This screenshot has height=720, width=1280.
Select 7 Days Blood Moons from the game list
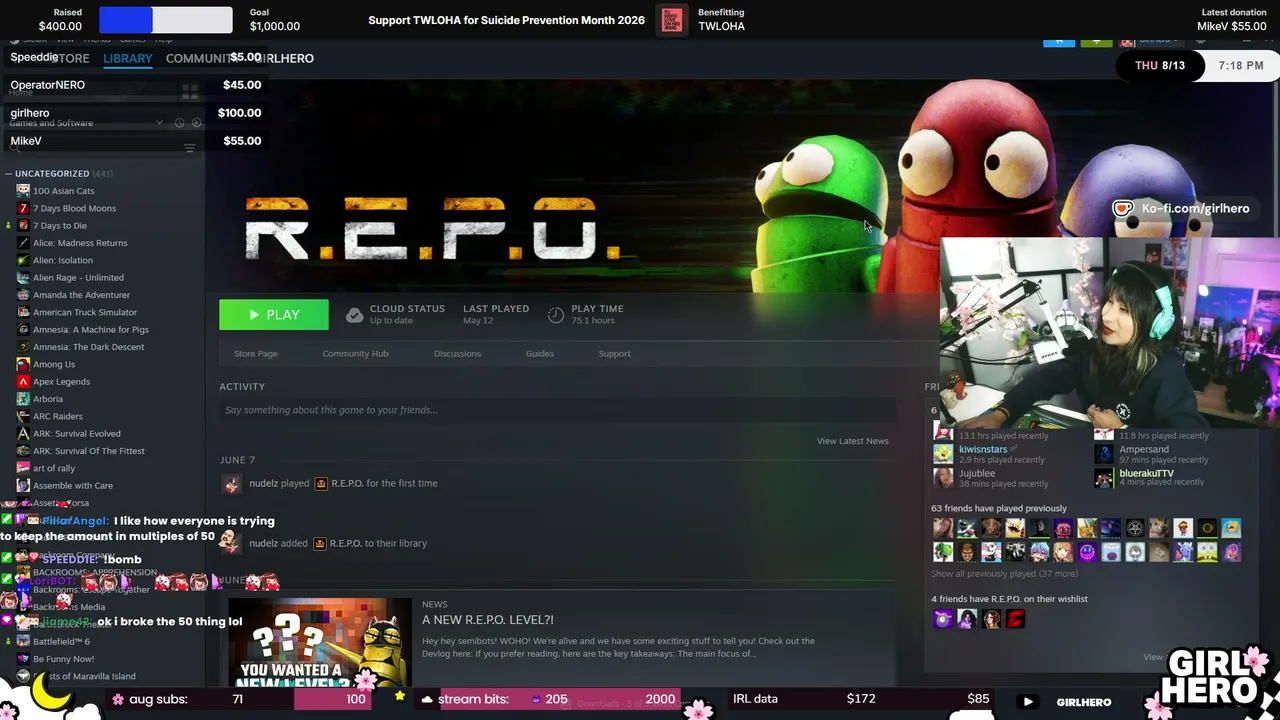click(74, 208)
